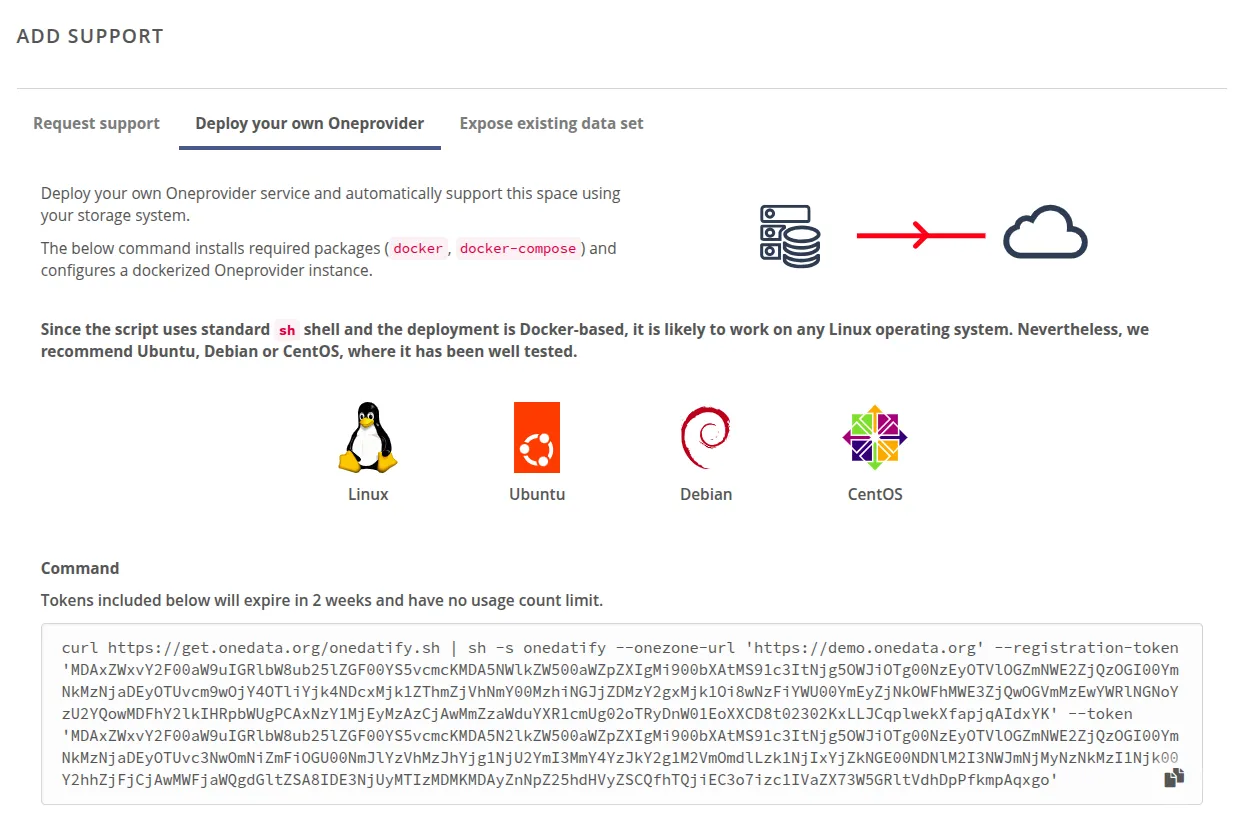
Task: Click the Command section label
Action: [x=80, y=568]
